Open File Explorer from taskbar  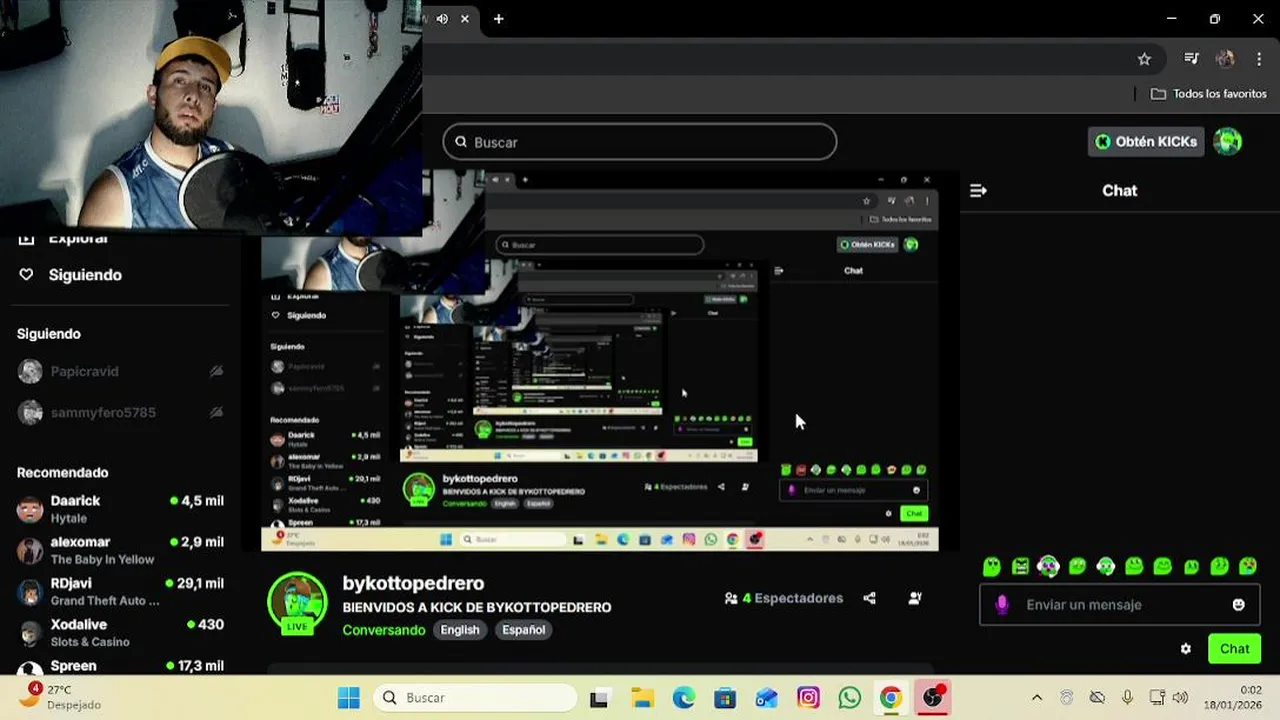pyautogui.click(x=642, y=698)
